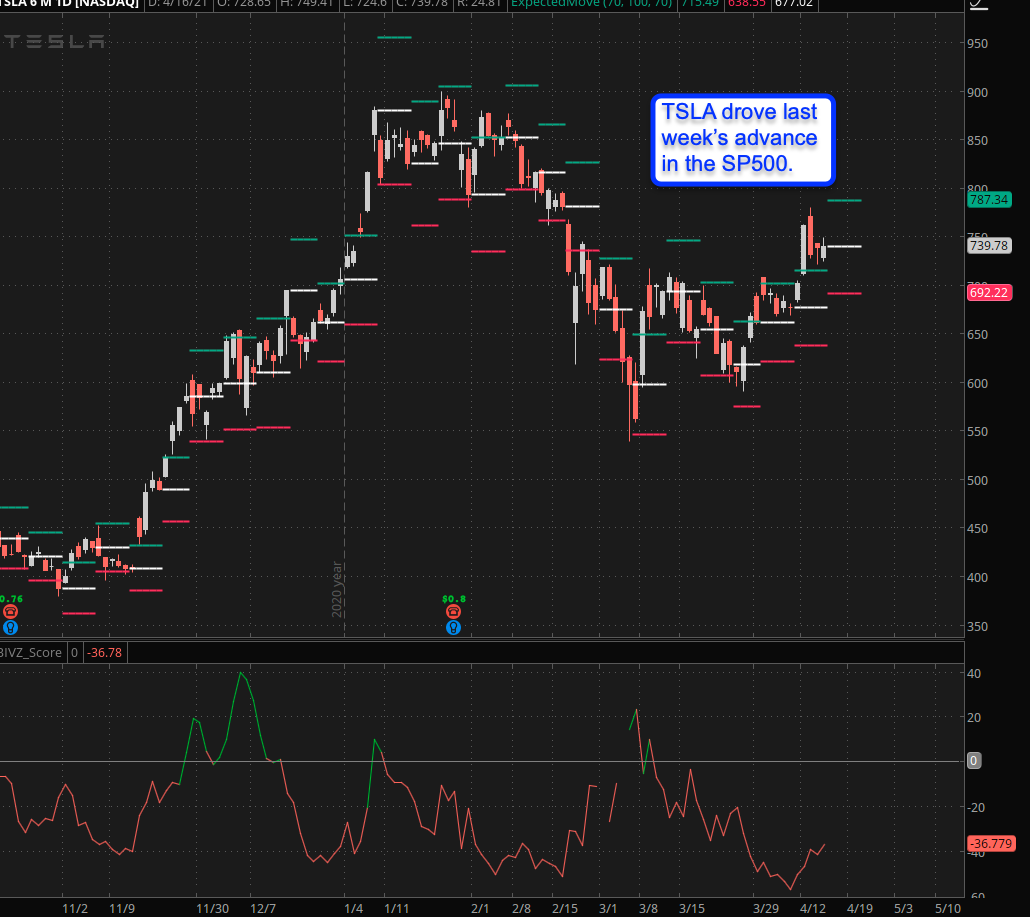
Task: Click the green 787.34 price bubble
Action: (989, 199)
